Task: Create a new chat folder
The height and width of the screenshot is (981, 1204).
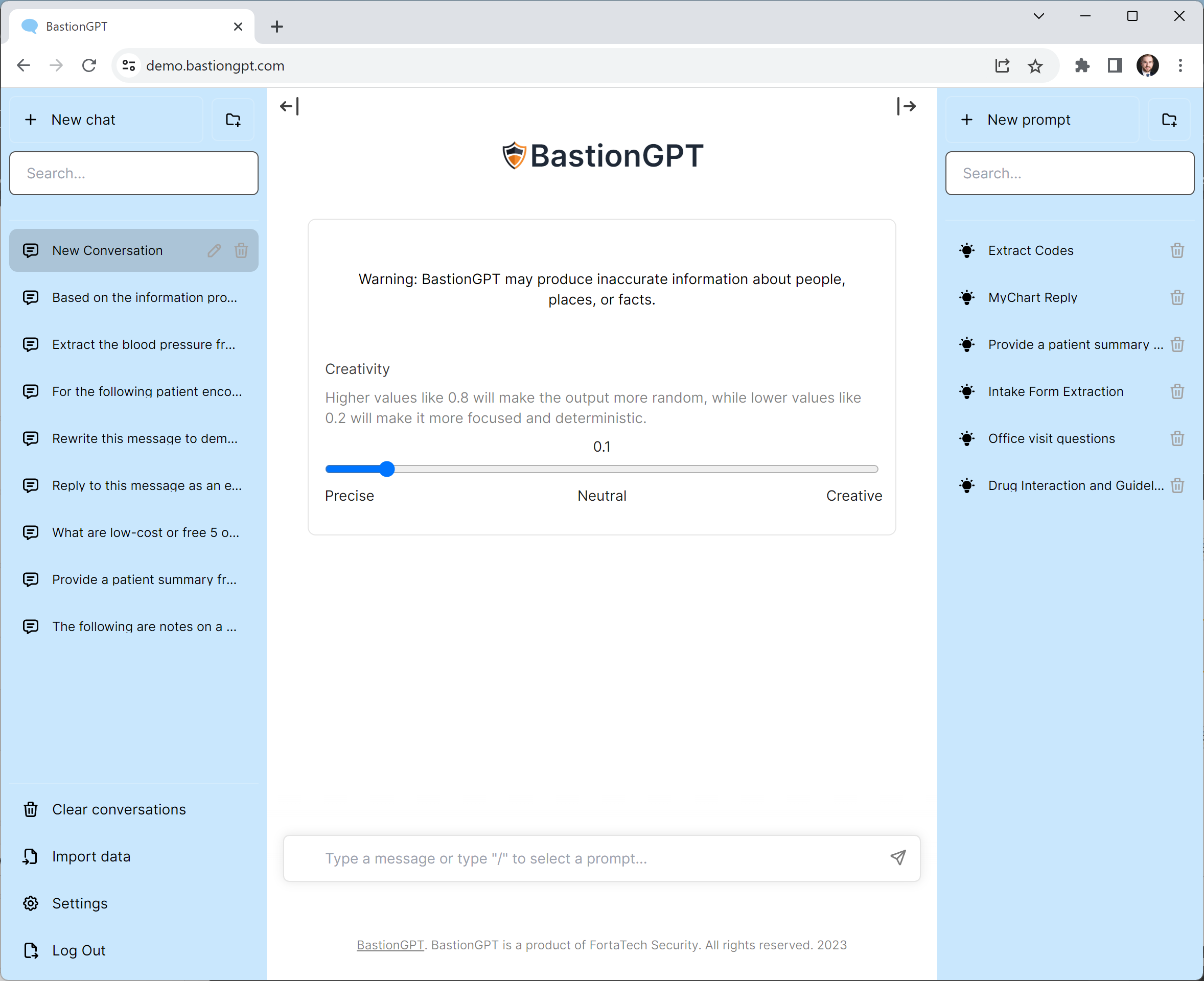Action: click(233, 119)
